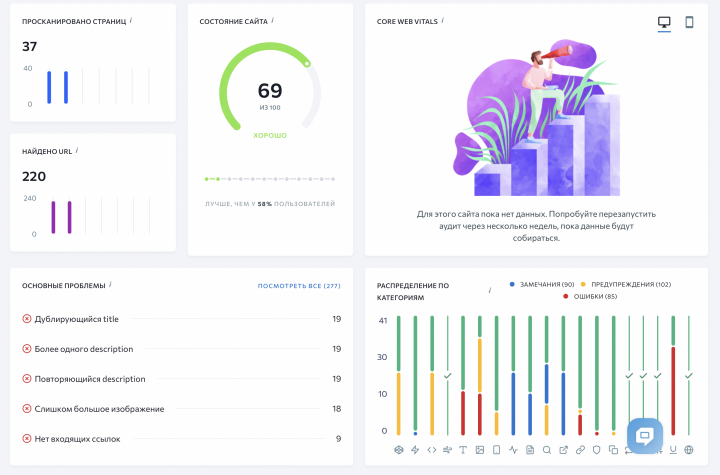Click info icon next to 'Найдено URL'
This screenshot has height=475, width=720.
pos(77,150)
